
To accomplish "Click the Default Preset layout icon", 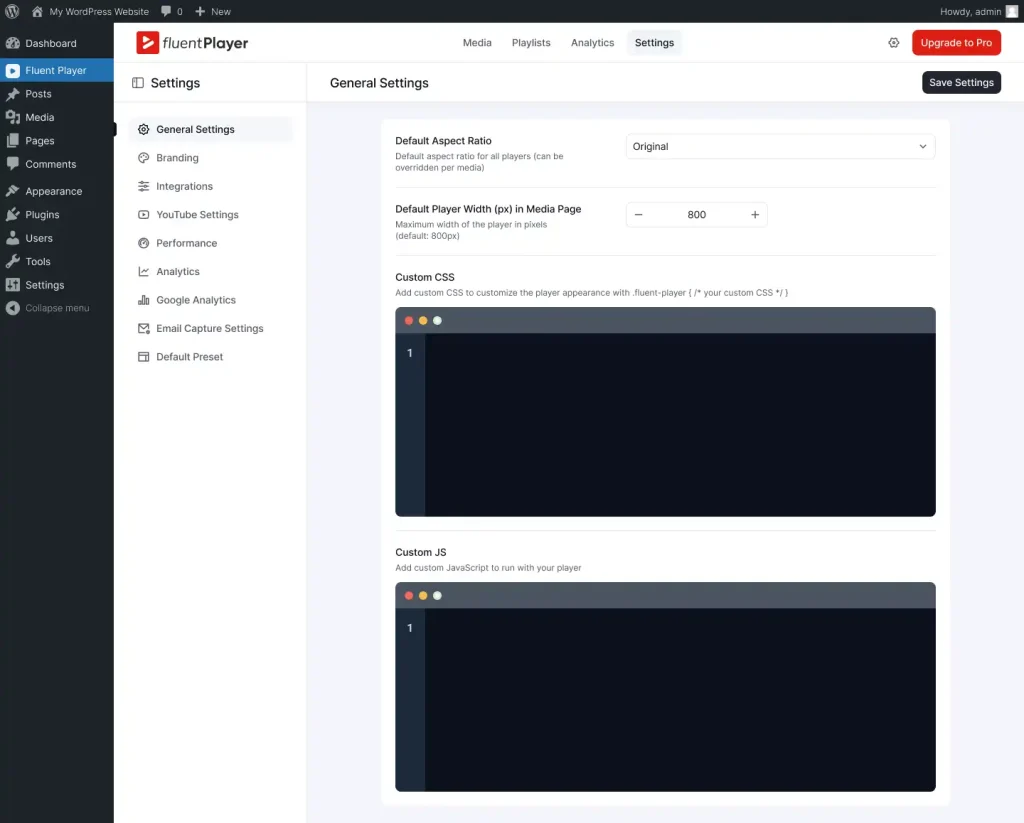I will tap(143, 356).
